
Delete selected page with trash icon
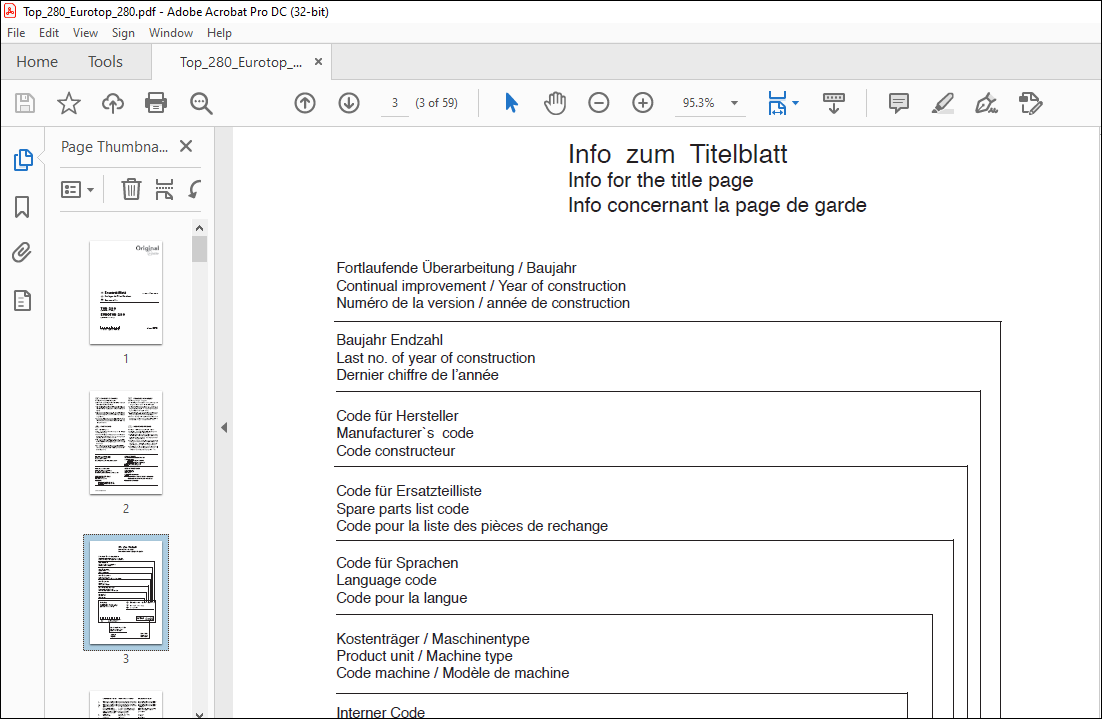131,189
